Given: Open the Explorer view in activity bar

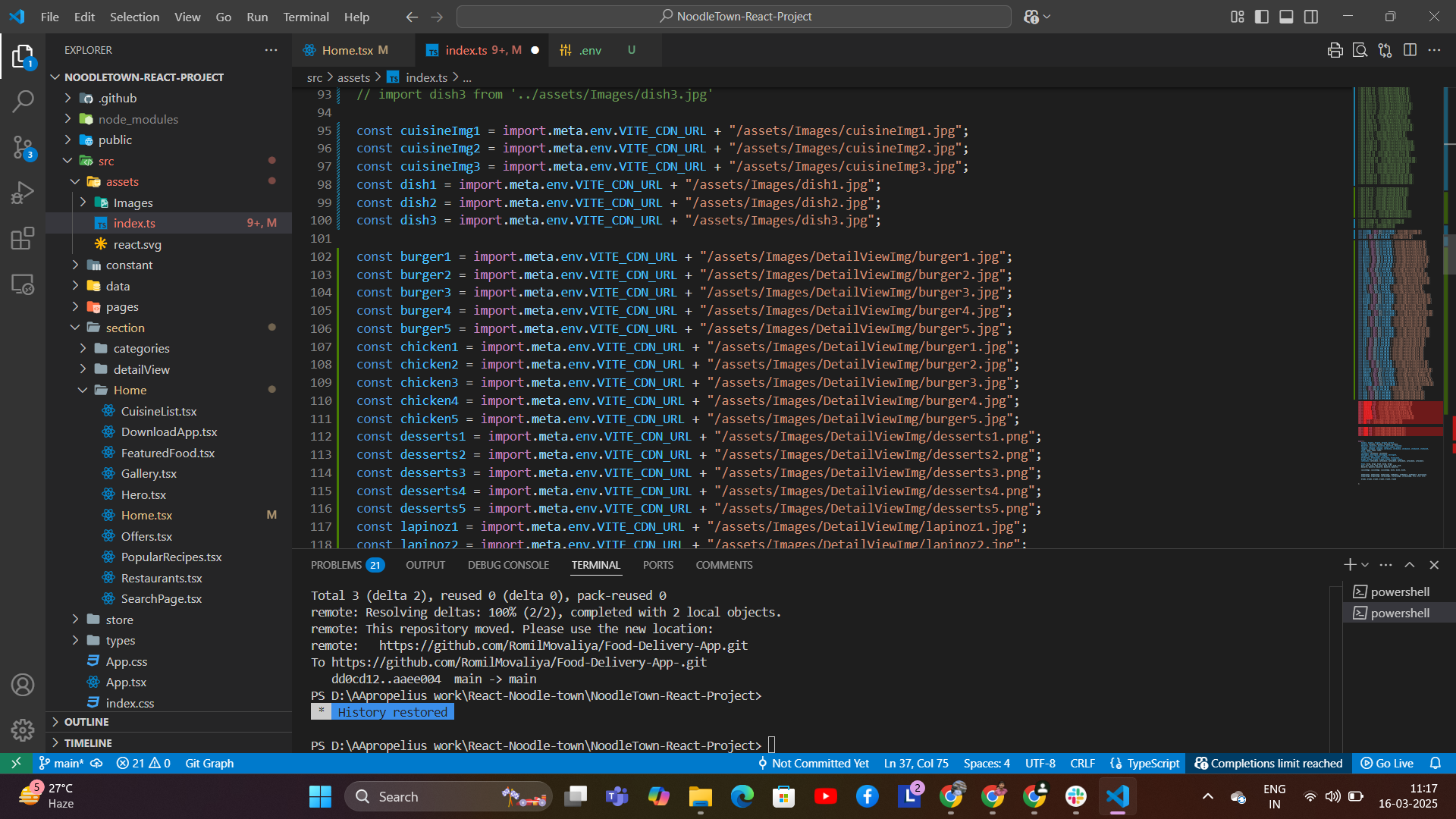Looking at the screenshot, I should coord(23,57).
